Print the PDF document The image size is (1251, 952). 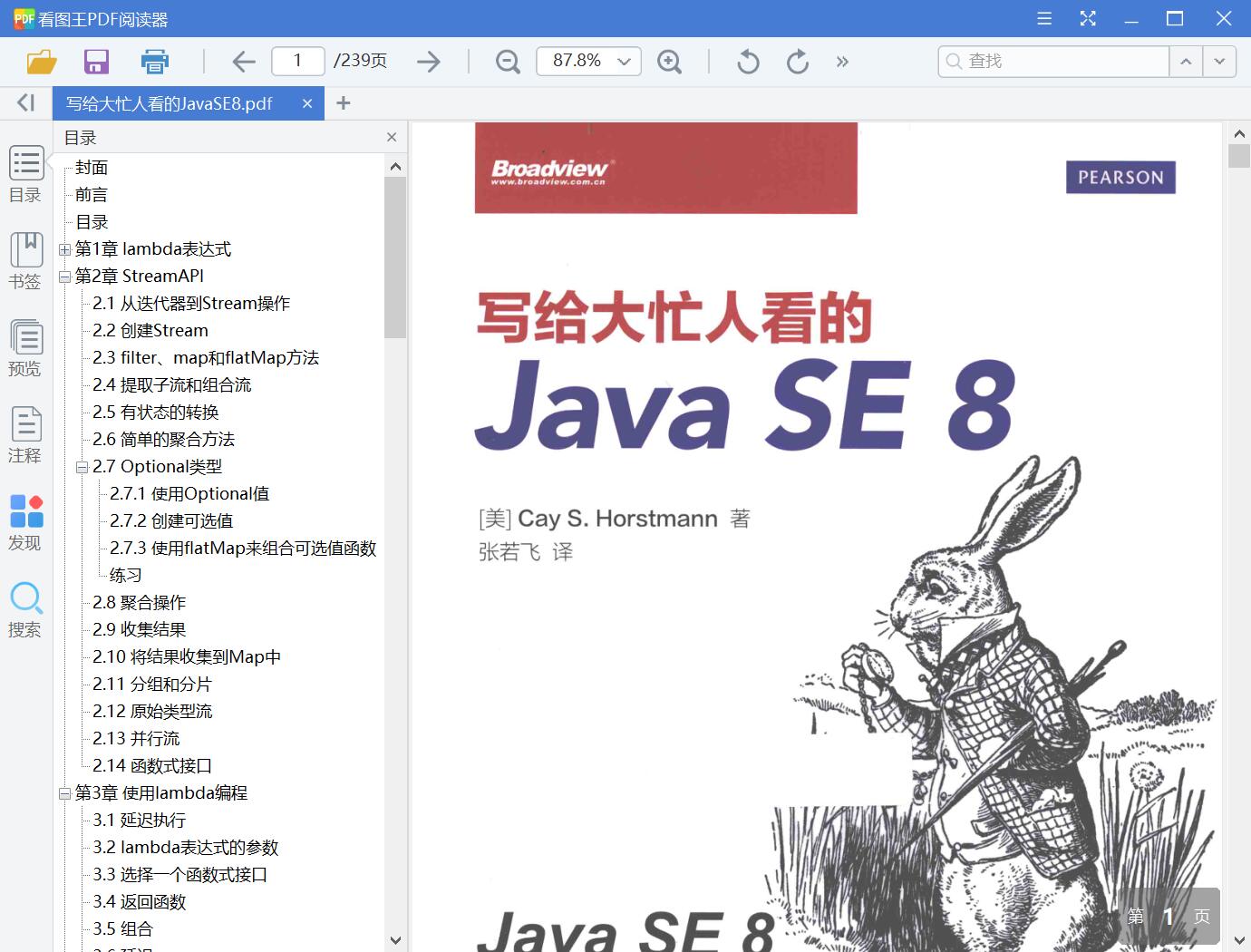155,62
